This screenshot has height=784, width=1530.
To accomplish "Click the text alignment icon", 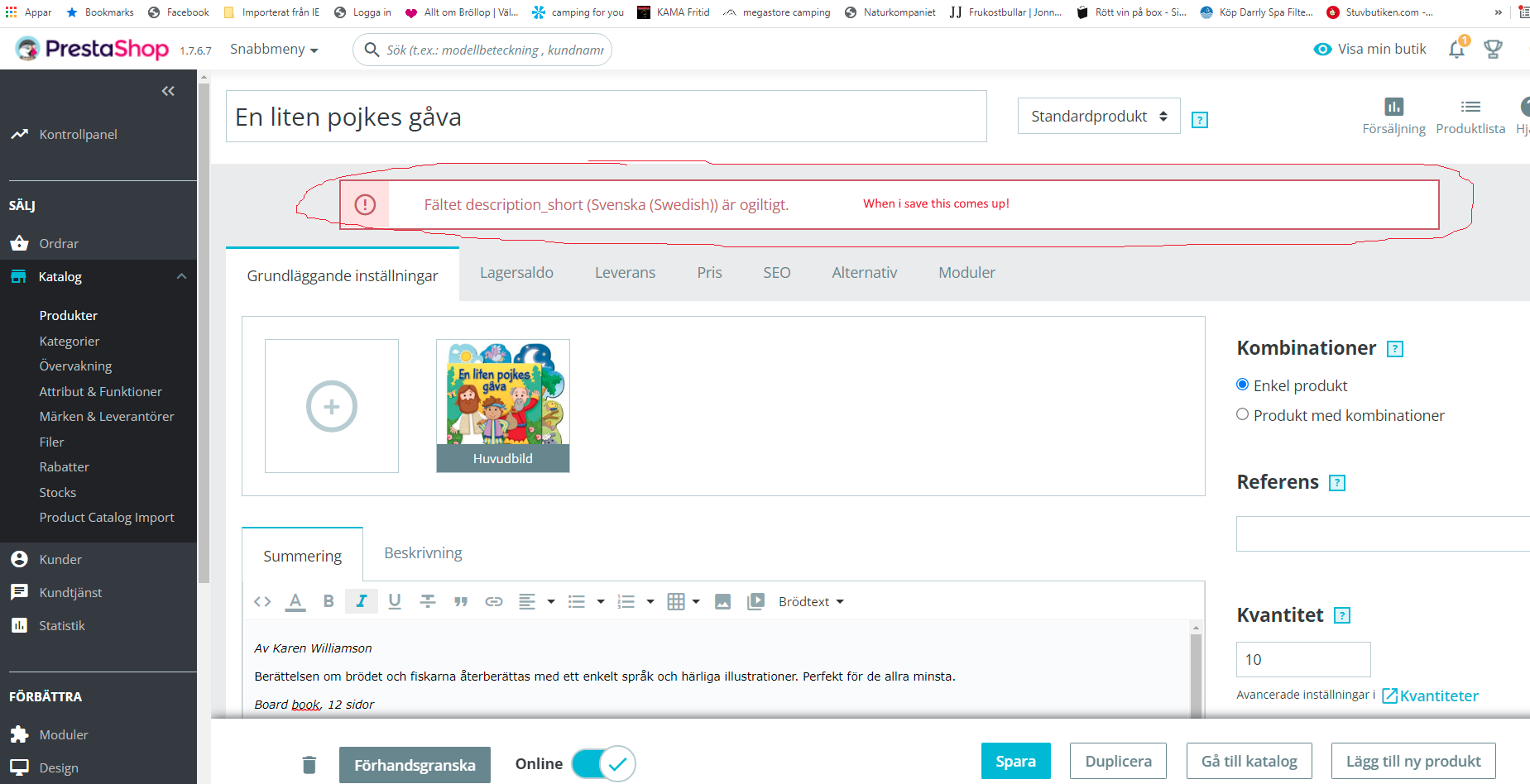I will click(527, 601).
